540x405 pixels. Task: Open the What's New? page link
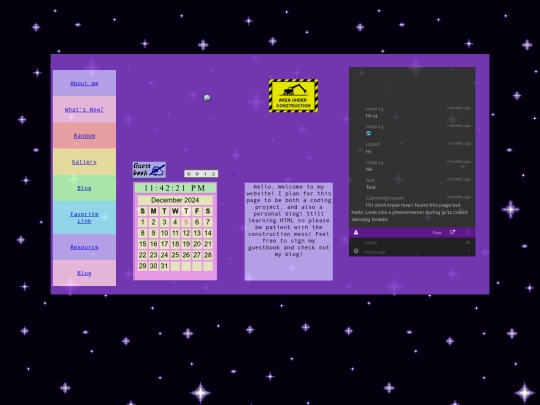tap(84, 110)
